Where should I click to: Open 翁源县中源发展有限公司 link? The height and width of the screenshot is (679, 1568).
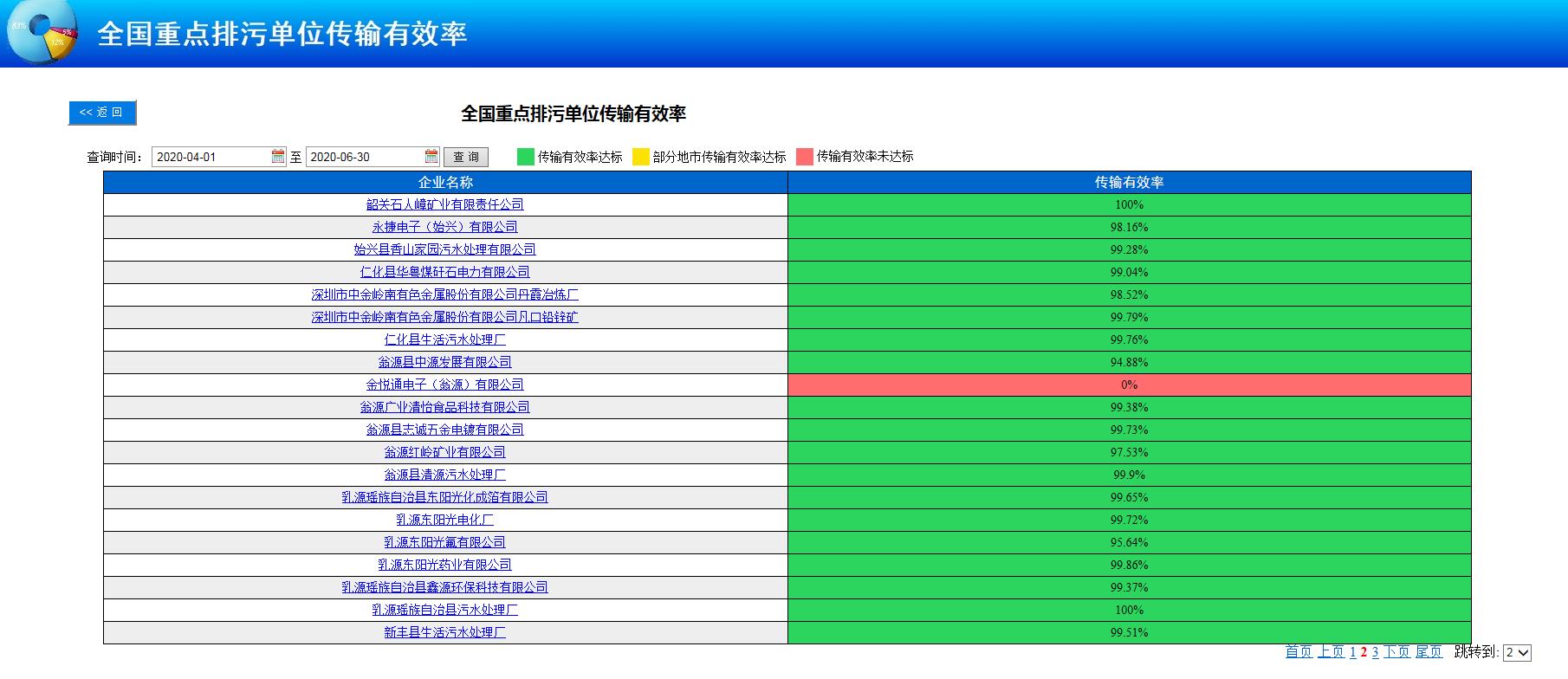pos(445,362)
